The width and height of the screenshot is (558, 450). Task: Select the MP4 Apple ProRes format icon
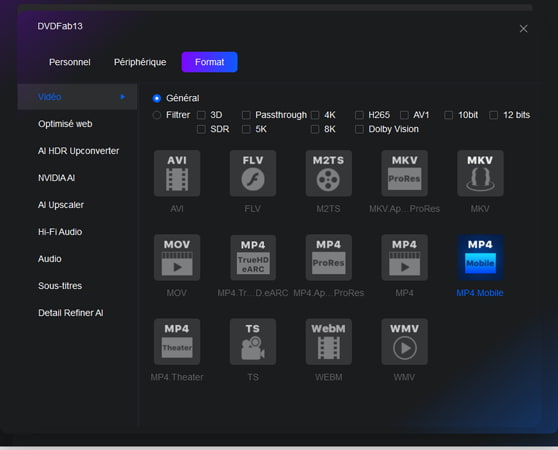pyautogui.click(x=328, y=258)
